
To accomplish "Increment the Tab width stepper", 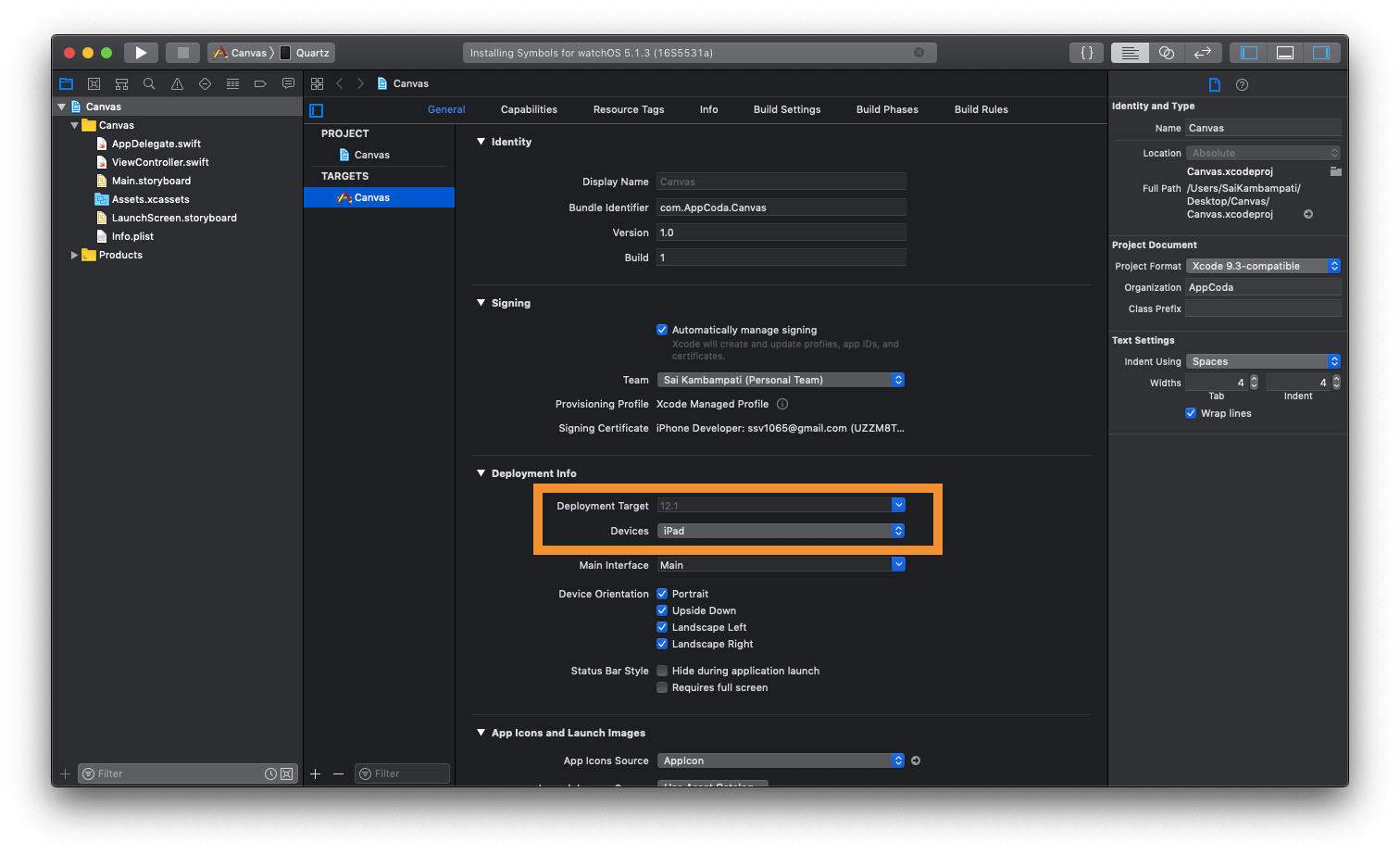I will [1254, 378].
